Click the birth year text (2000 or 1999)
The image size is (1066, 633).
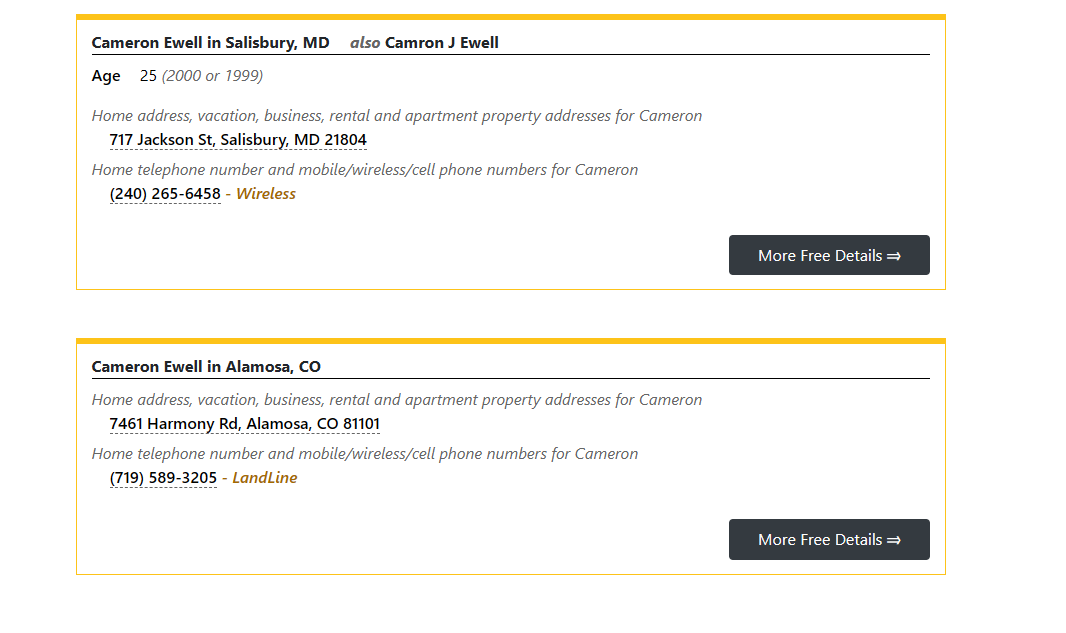tap(212, 76)
